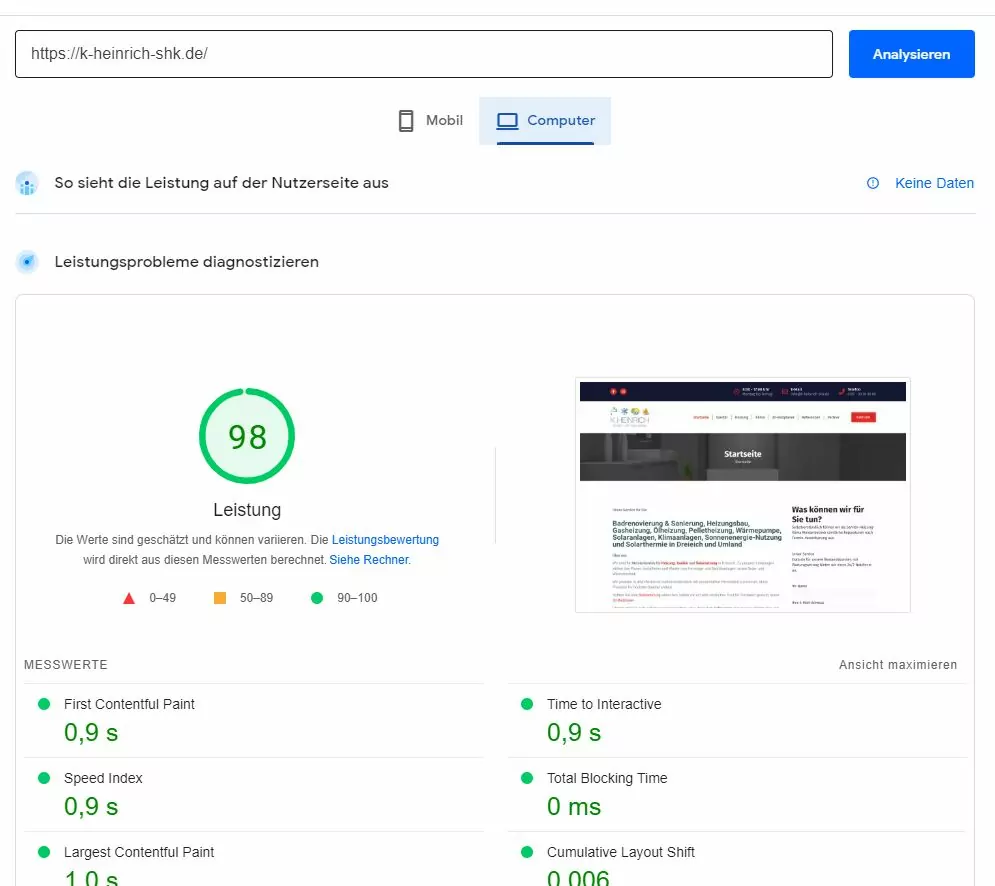Click the green circle 90–100 legend icon

[x=317, y=598]
